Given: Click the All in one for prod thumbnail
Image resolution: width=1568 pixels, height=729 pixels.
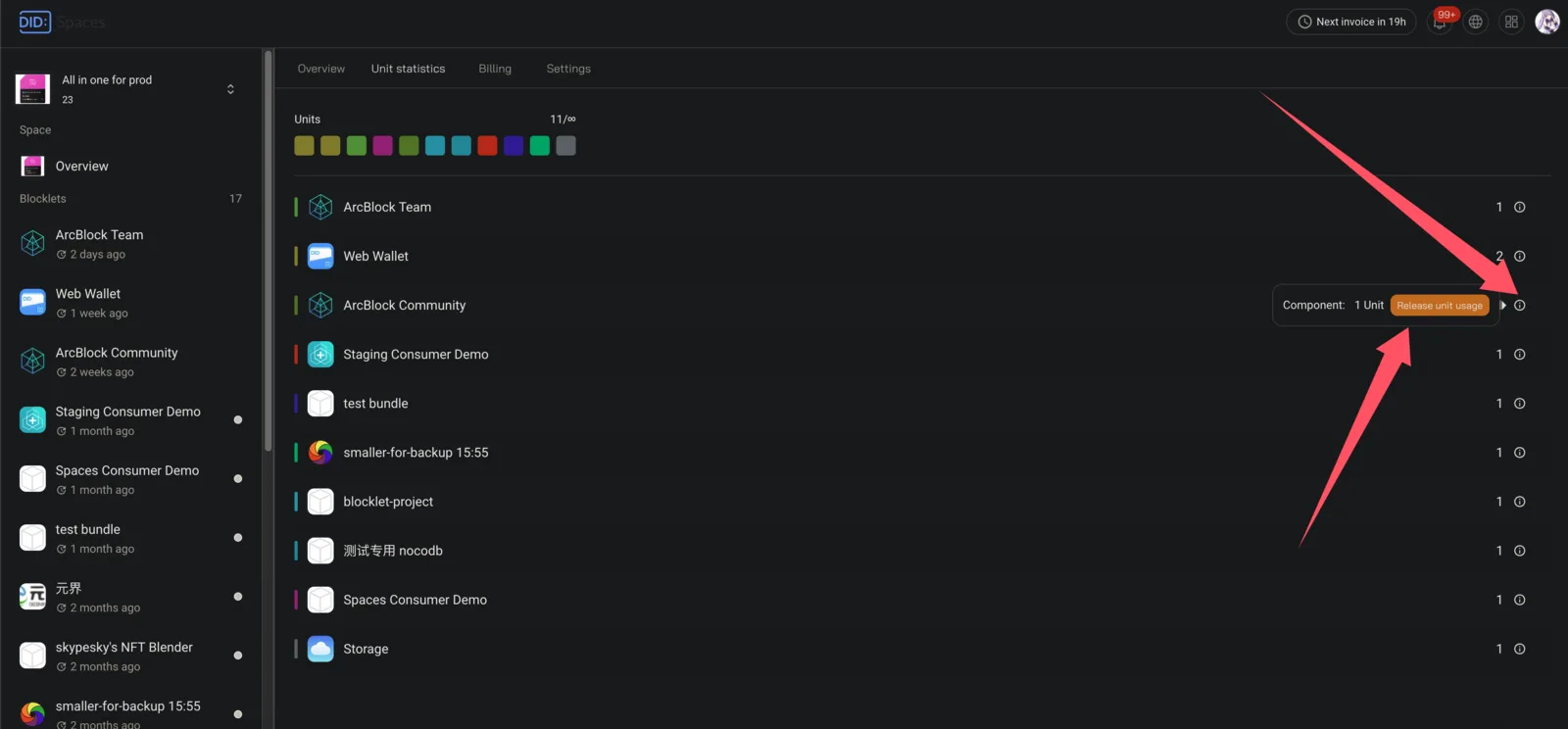Looking at the screenshot, I should tap(32, 89).
